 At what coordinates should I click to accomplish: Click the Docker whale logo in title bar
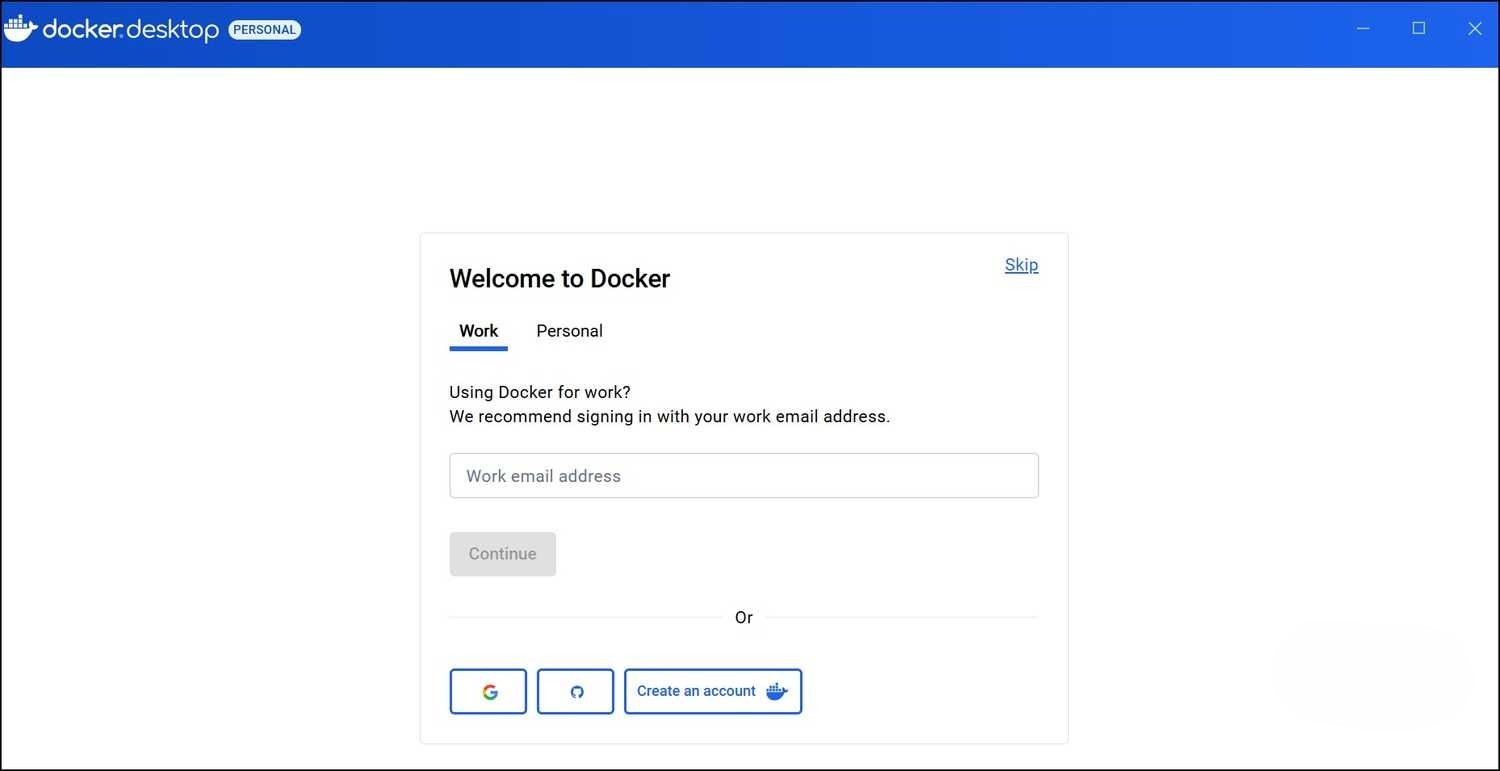[x=20, y=29]
